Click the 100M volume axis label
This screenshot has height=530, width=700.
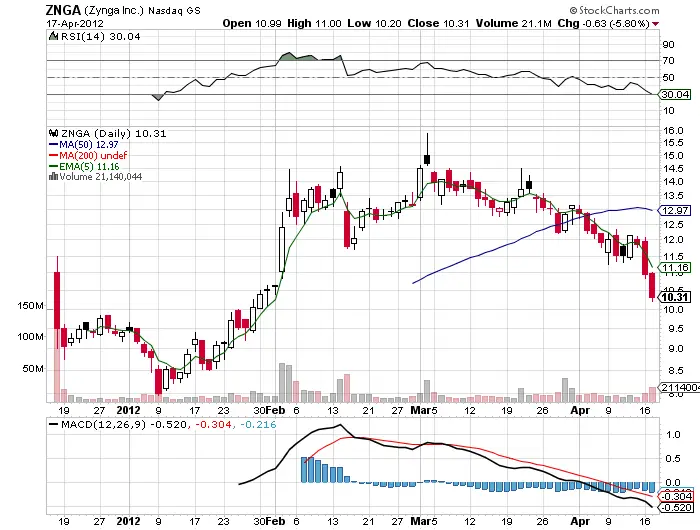pyautogui.click(x=30, y=337)
